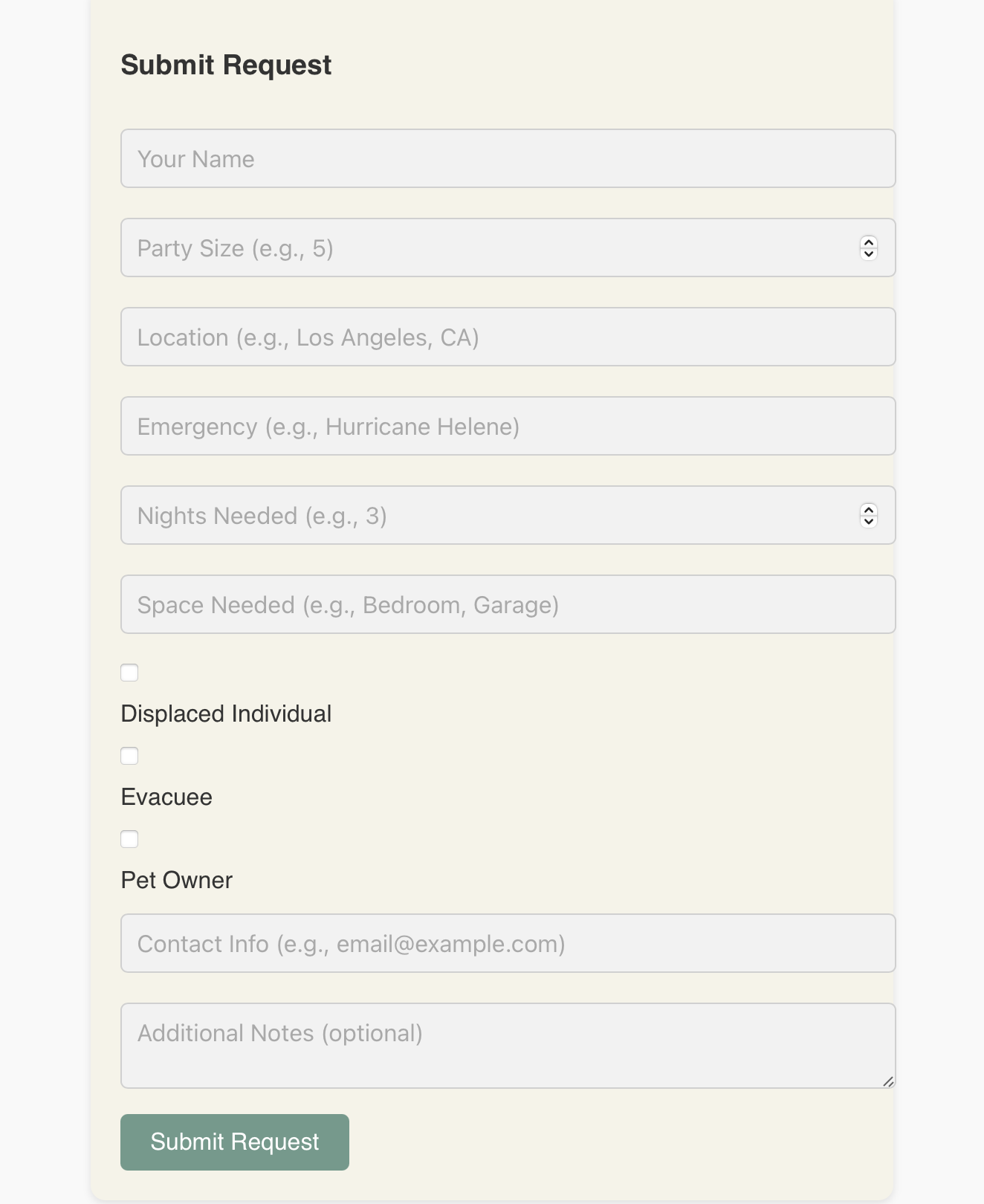Image resolution: width=984 pixels, height=1204 pixels.
Task: Check the Displaced Individual checkbox
Action: 129,673
